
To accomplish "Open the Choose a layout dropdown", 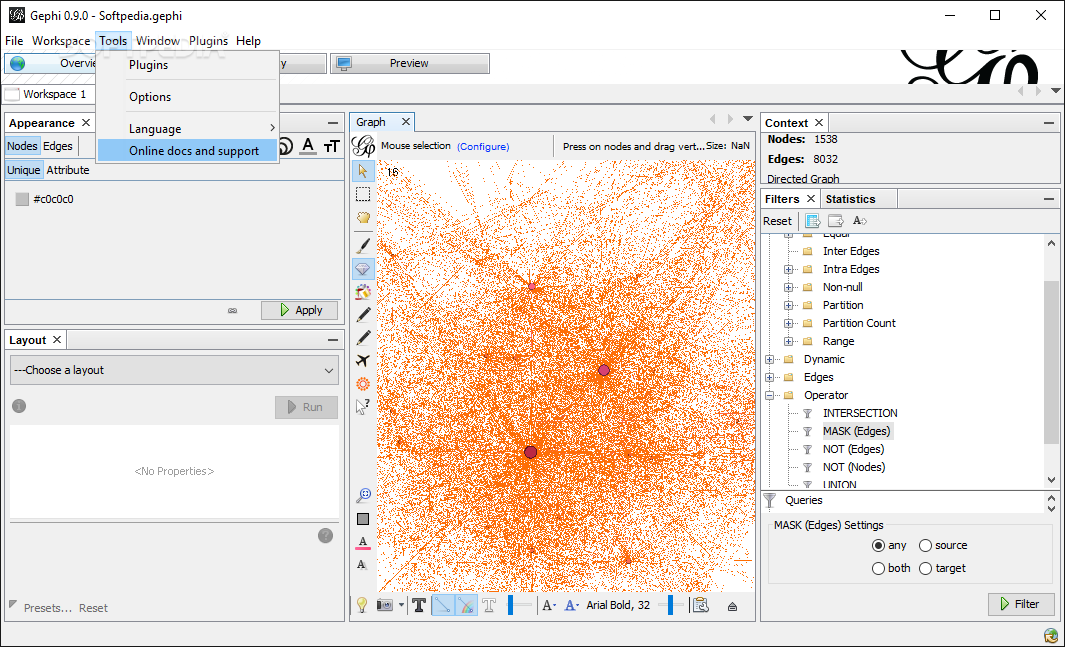I will click(x=175, y=370).
